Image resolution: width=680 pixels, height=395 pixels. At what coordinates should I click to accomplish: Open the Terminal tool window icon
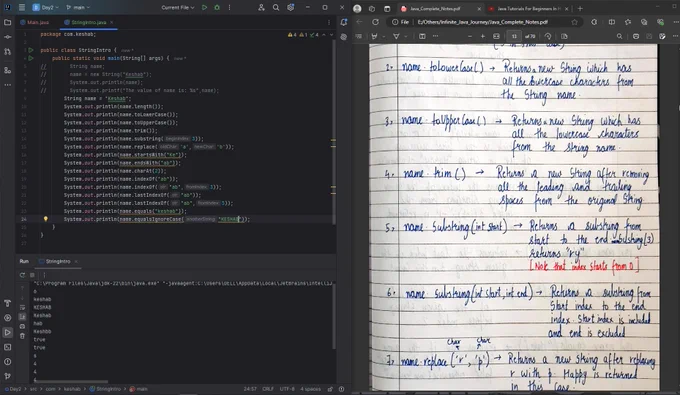tap(7, 347)
